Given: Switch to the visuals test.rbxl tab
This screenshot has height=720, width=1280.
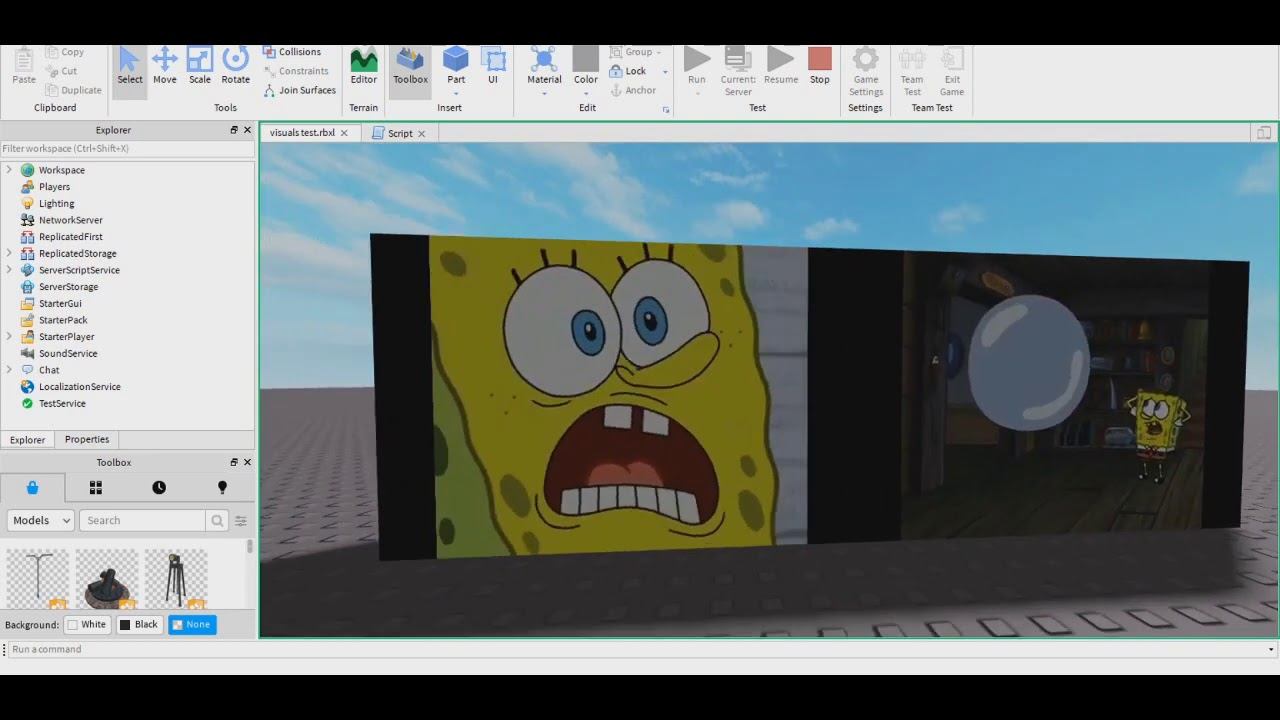Looking at the screenshot, I should pyautogui.click(x=302, y=133).
